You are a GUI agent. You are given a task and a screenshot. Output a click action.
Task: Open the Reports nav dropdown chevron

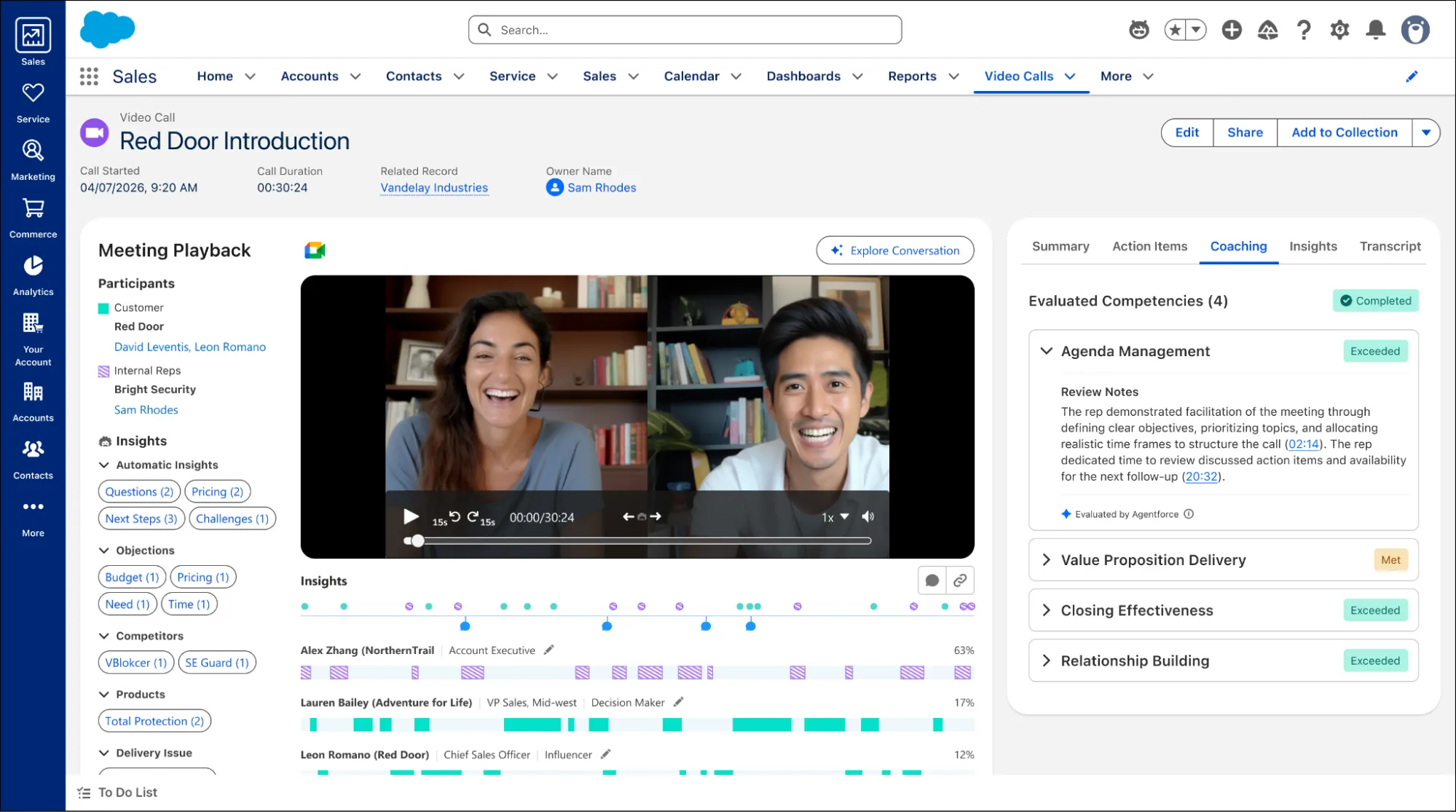[x=953, y=76]
